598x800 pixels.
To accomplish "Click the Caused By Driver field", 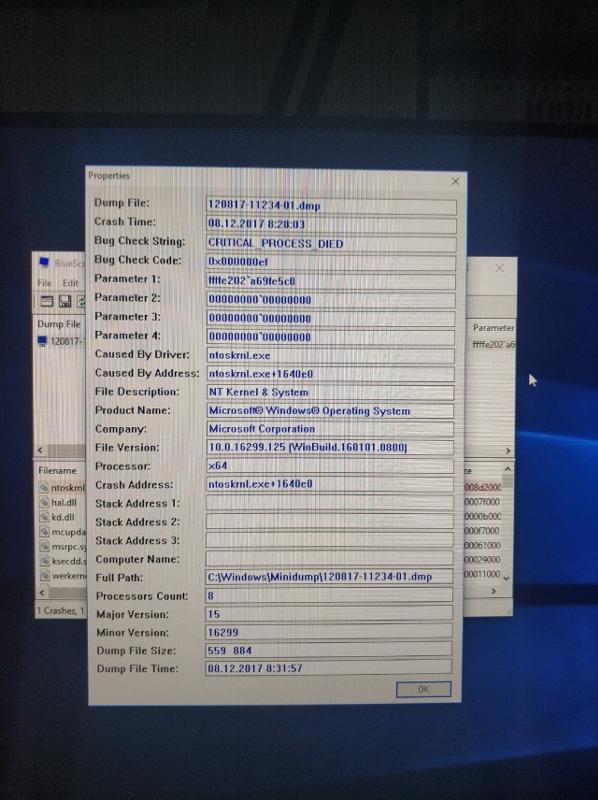I will (330, 356).
